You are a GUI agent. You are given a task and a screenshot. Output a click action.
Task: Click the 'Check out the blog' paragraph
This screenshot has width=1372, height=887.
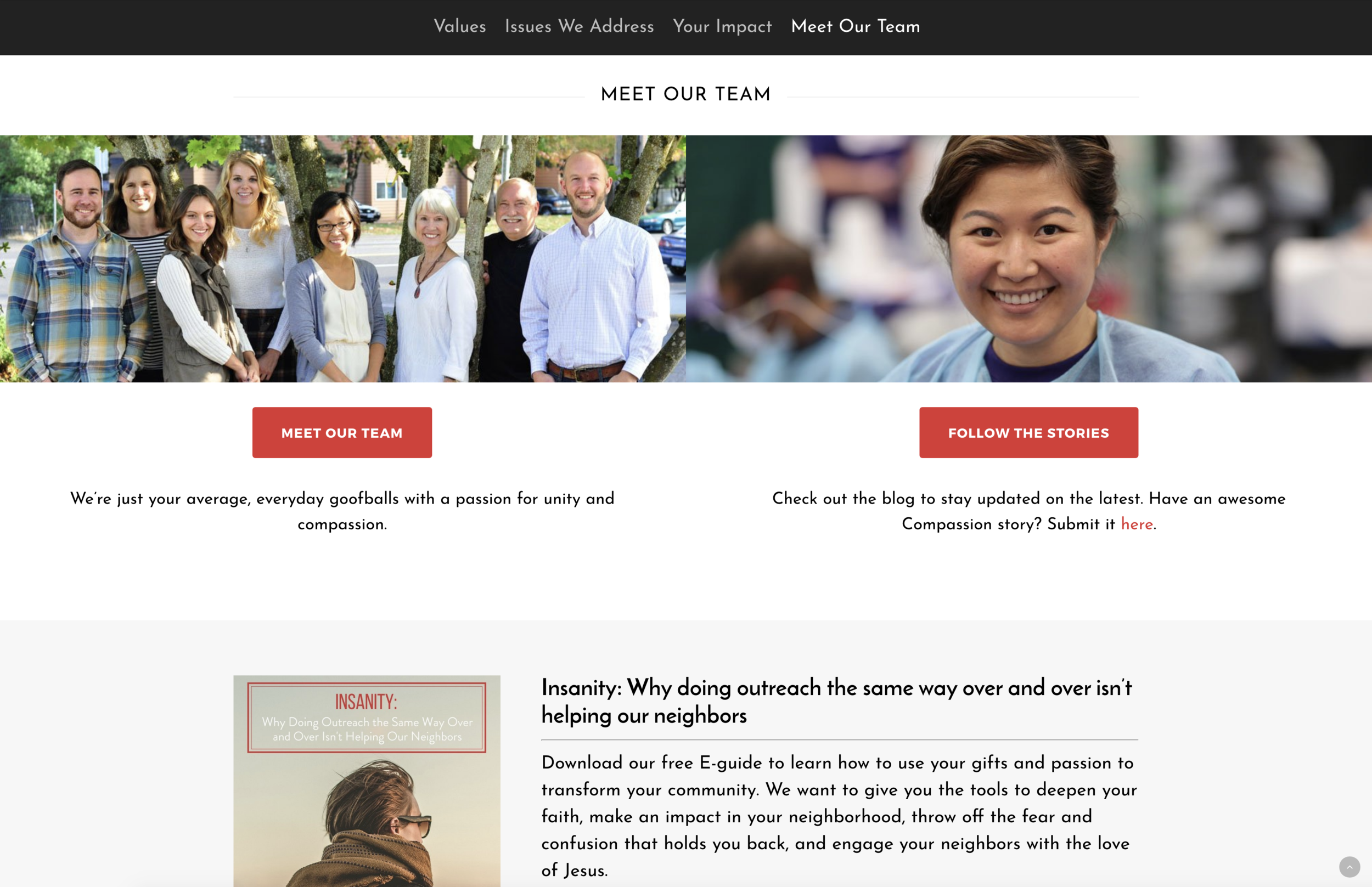coord(1028,511)
